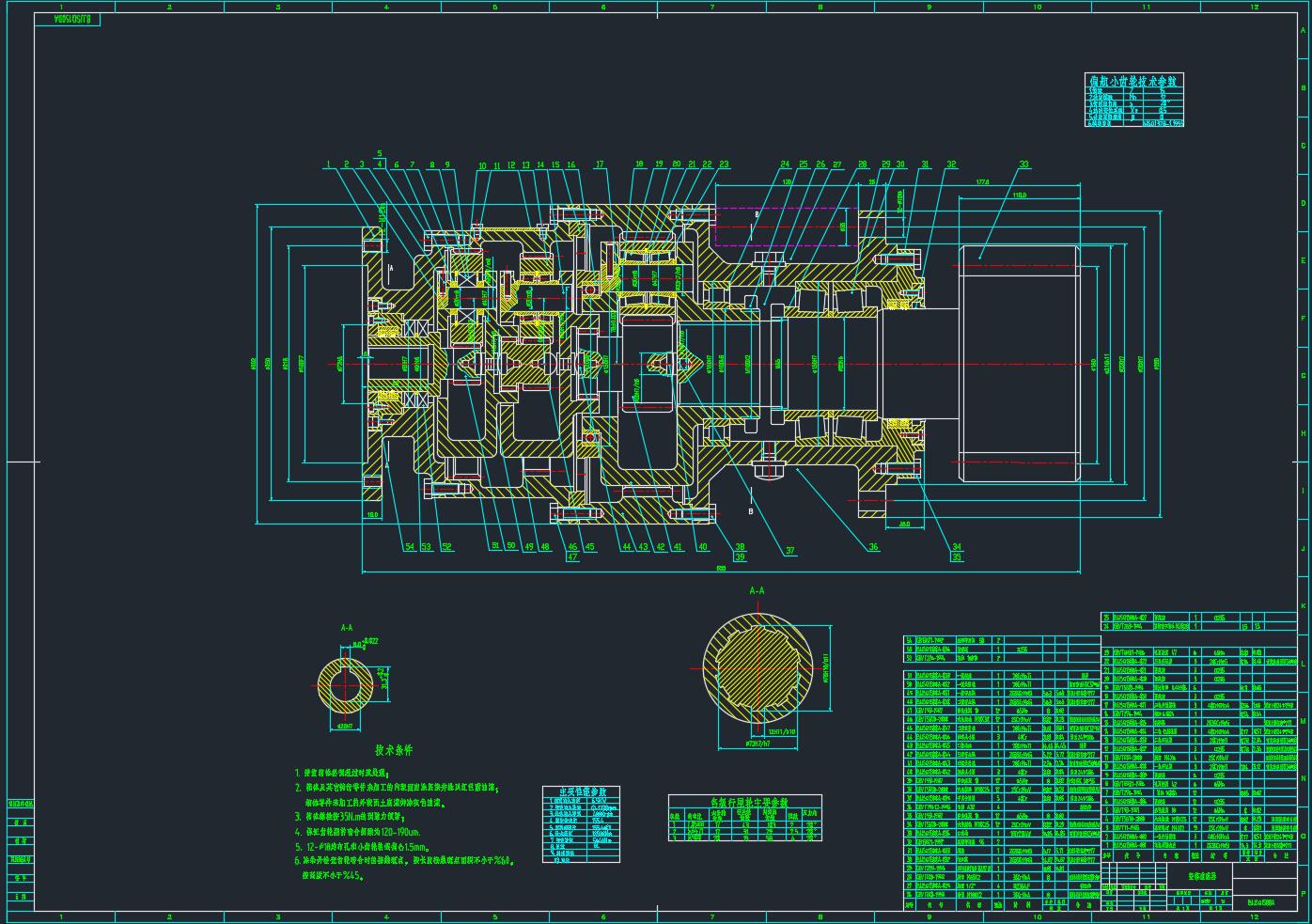Click part callout number 33

pyautogui.click(x=1023, y=164)
